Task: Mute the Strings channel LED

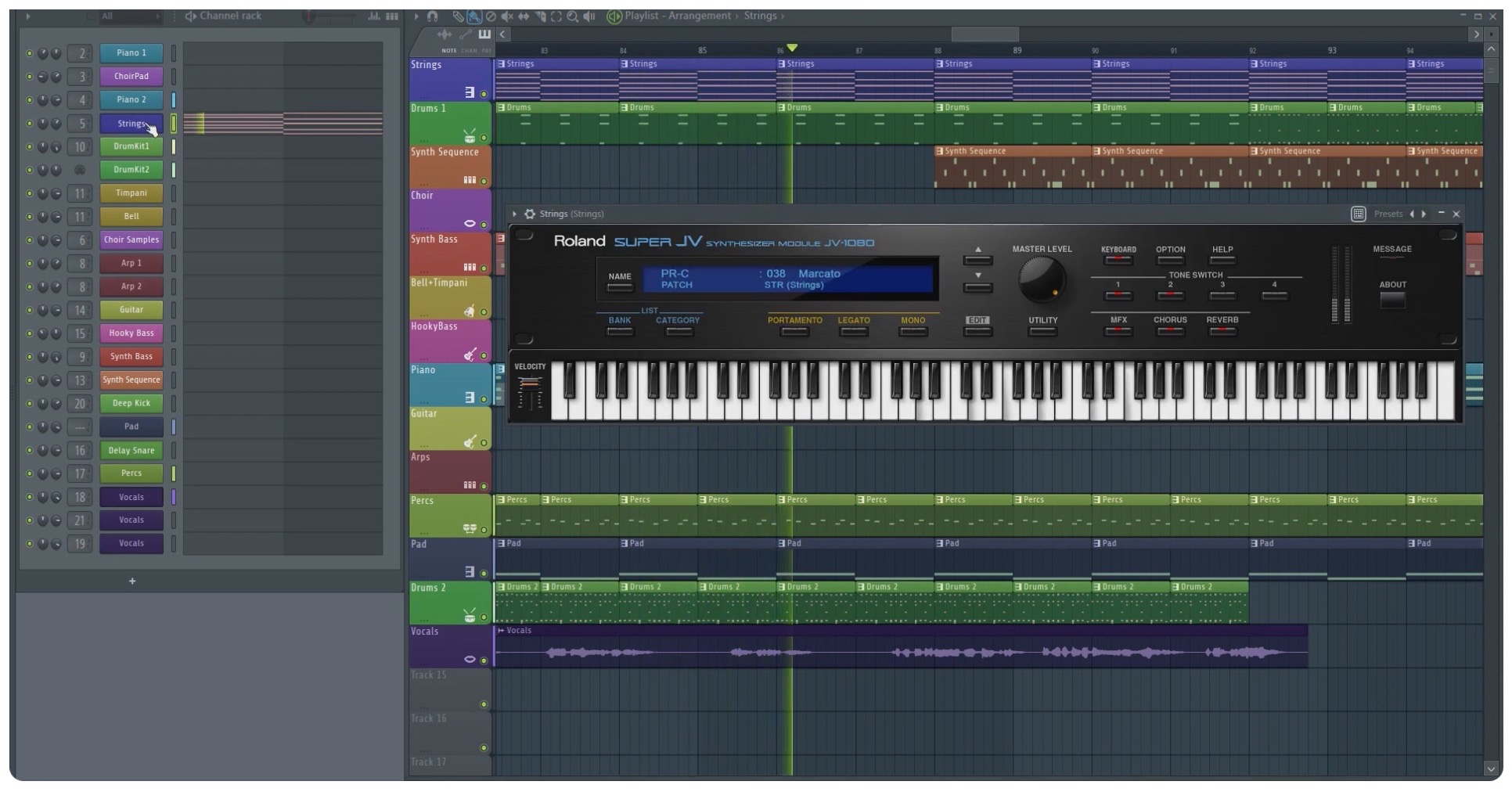Action: (x=30, y=124)
